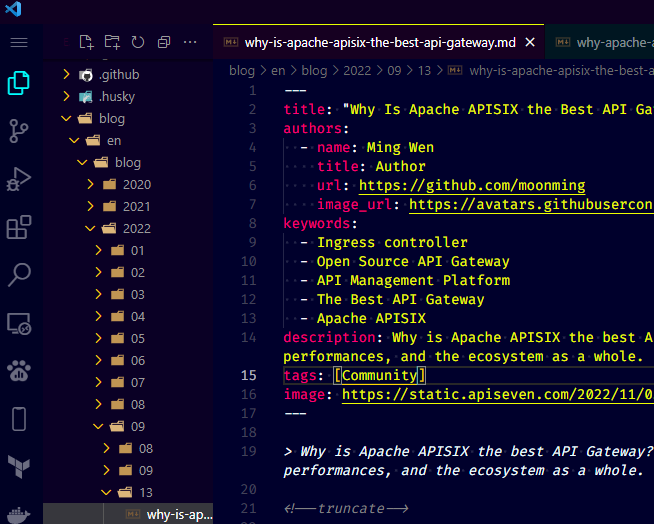Click the 'keywords' key on line 8
Screen dimensions: 654x524
point(317,223)
